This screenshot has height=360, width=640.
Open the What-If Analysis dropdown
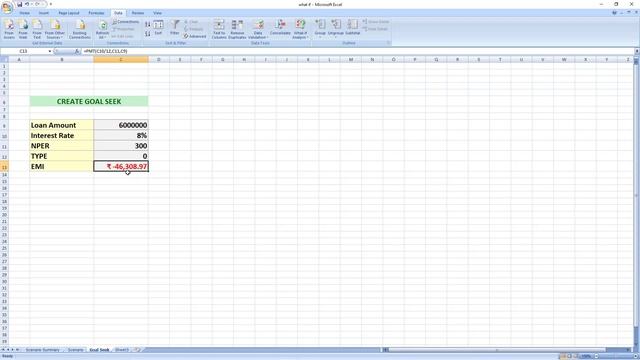click(300, 29)
